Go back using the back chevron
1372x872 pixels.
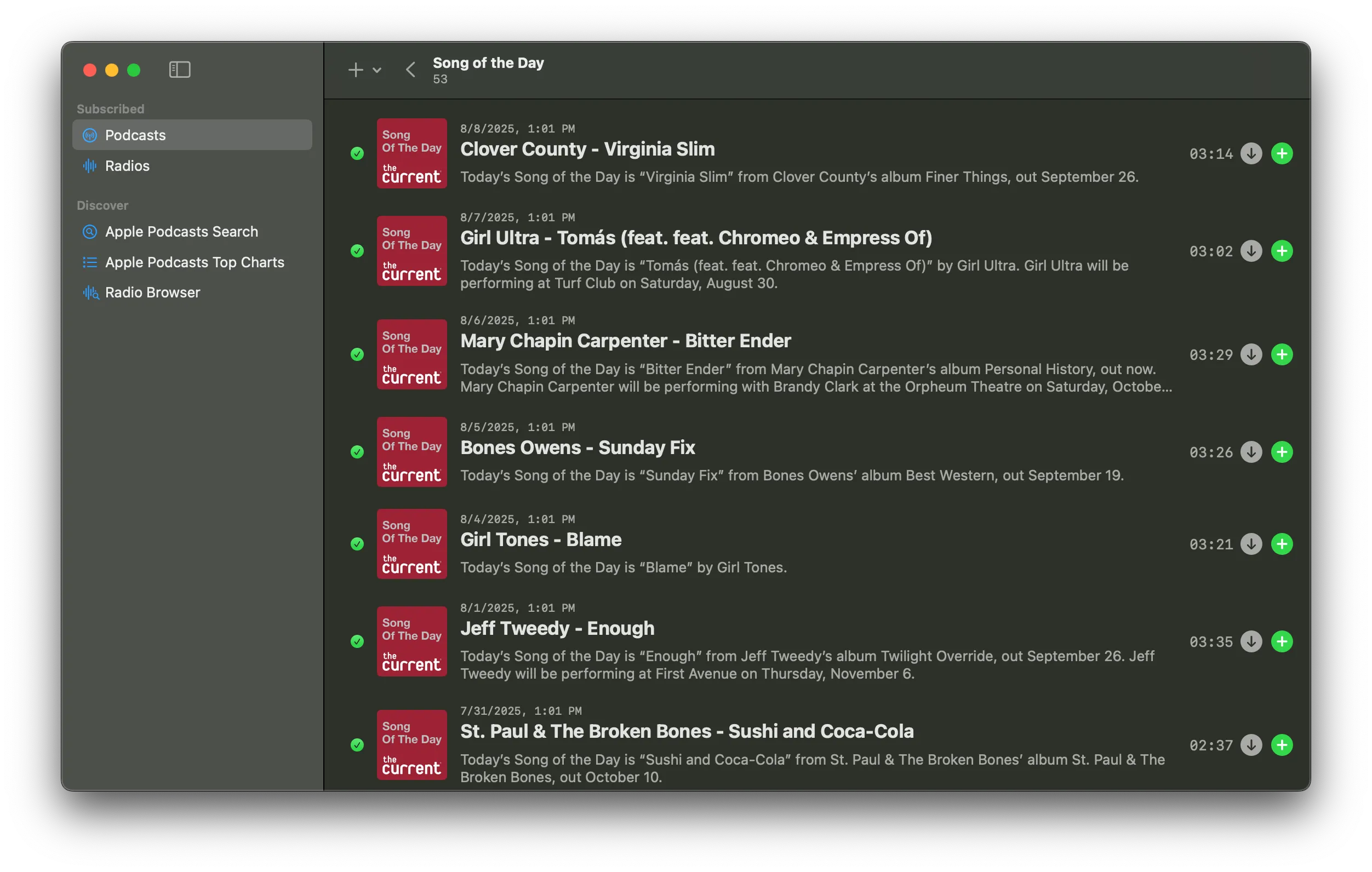410,69
